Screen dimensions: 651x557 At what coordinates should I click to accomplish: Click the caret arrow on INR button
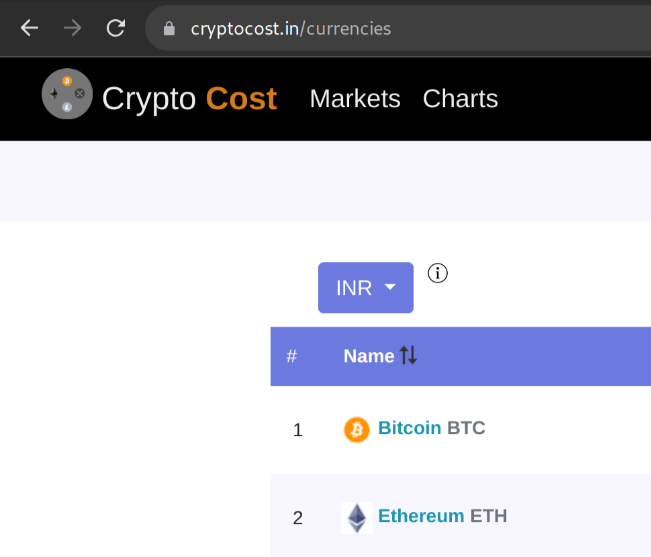(390, 287)
